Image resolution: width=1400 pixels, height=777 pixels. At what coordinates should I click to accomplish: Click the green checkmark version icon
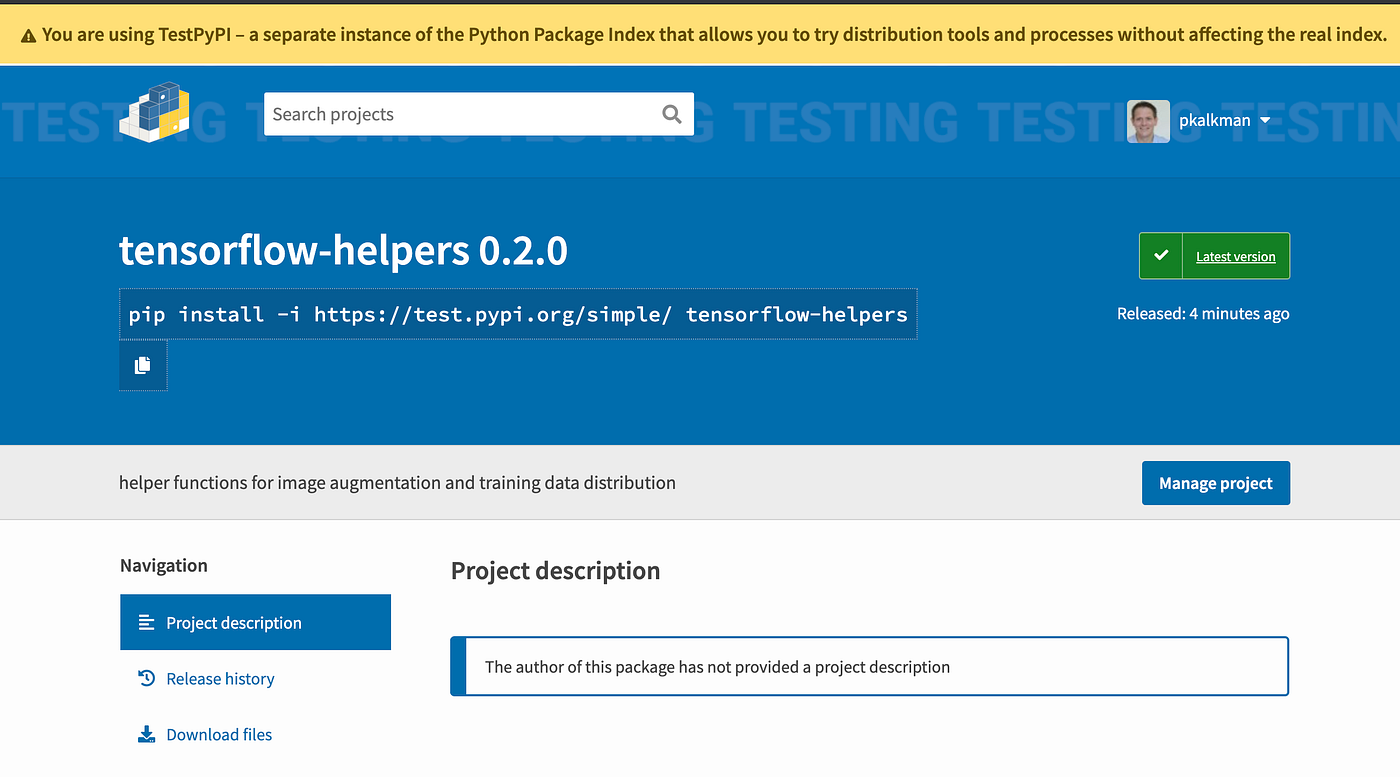[1161, 256]
